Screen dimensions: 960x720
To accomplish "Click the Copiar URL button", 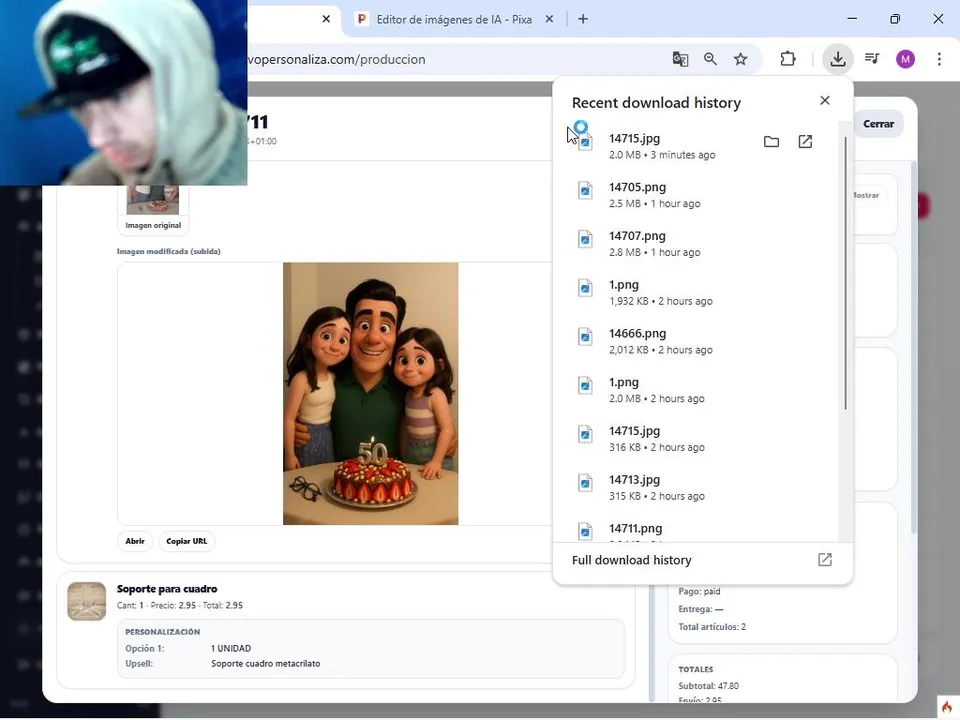I will (x=187, y=541).
